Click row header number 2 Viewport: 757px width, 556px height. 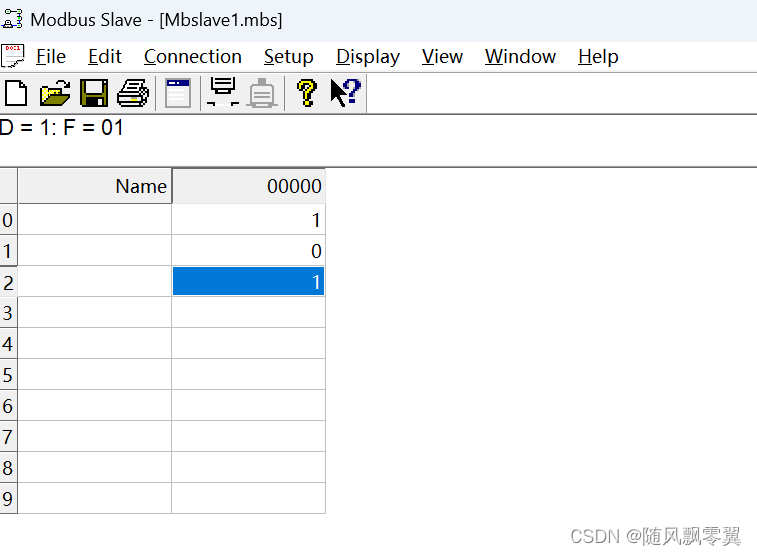8,281
